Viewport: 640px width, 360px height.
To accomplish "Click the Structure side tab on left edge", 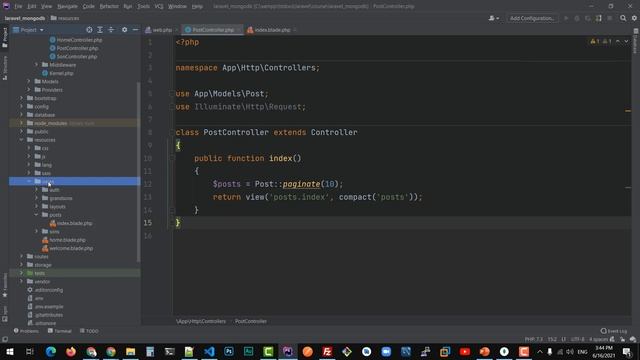I will point(5,68).
